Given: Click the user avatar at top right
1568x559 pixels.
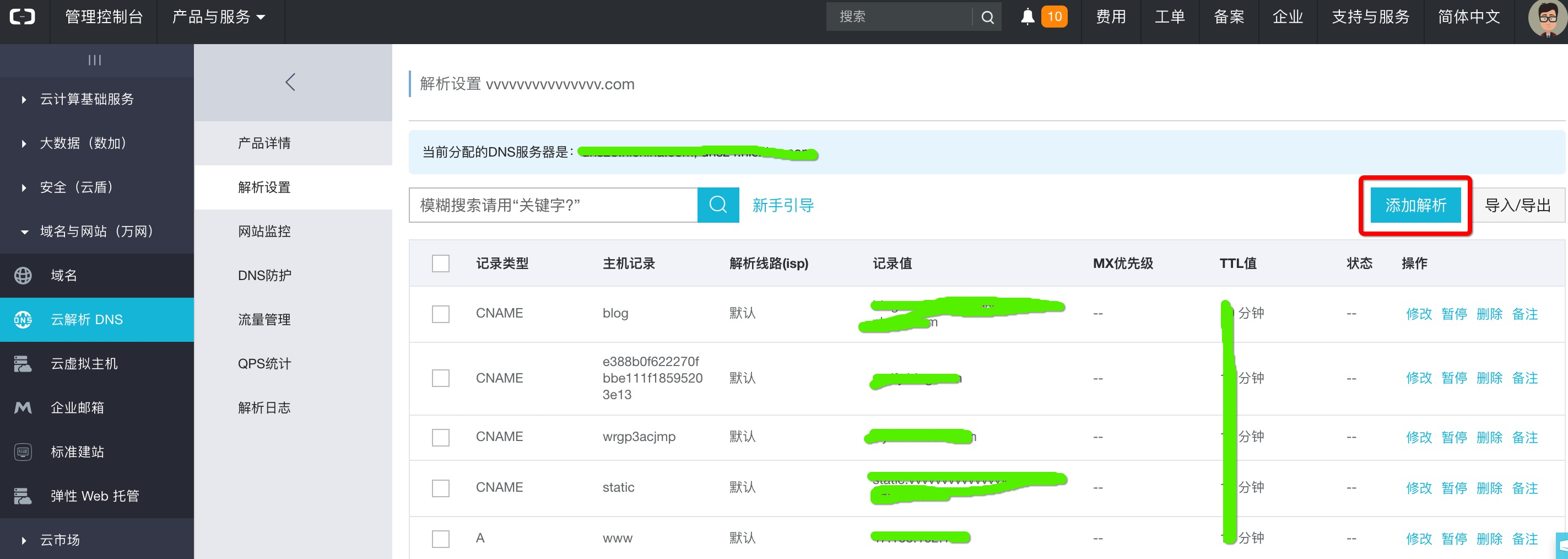Looking at the screenshot, I should [x=1544, y=17].
